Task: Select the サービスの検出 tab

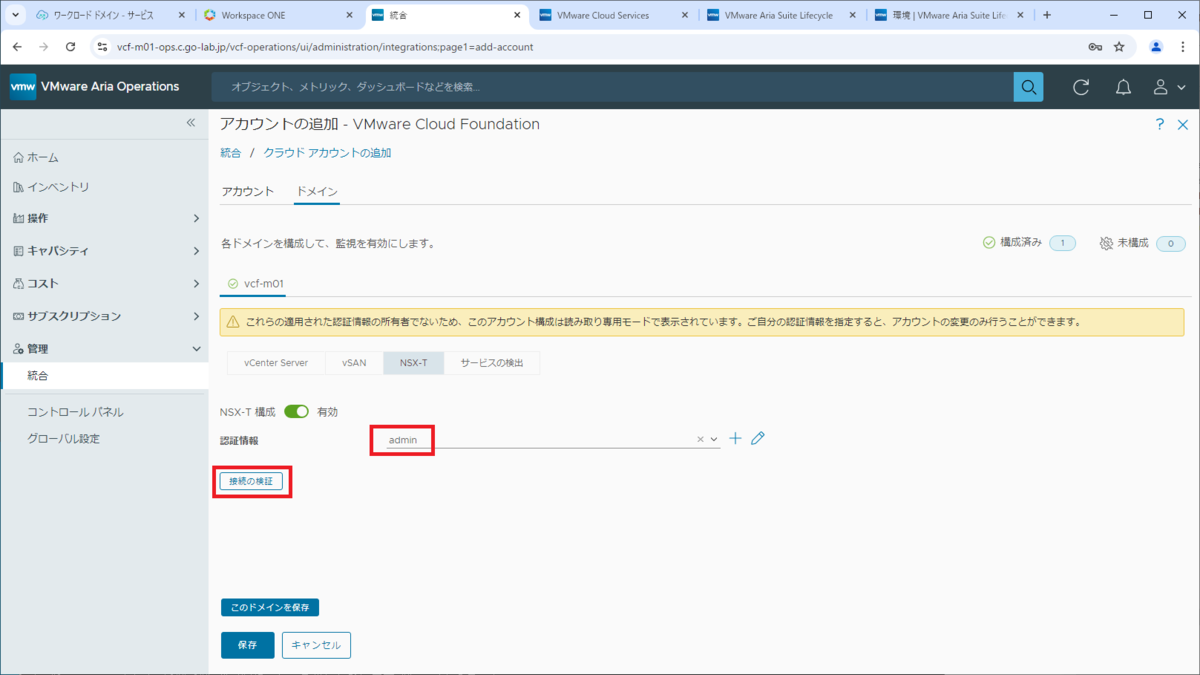Action: pos(492,363)
